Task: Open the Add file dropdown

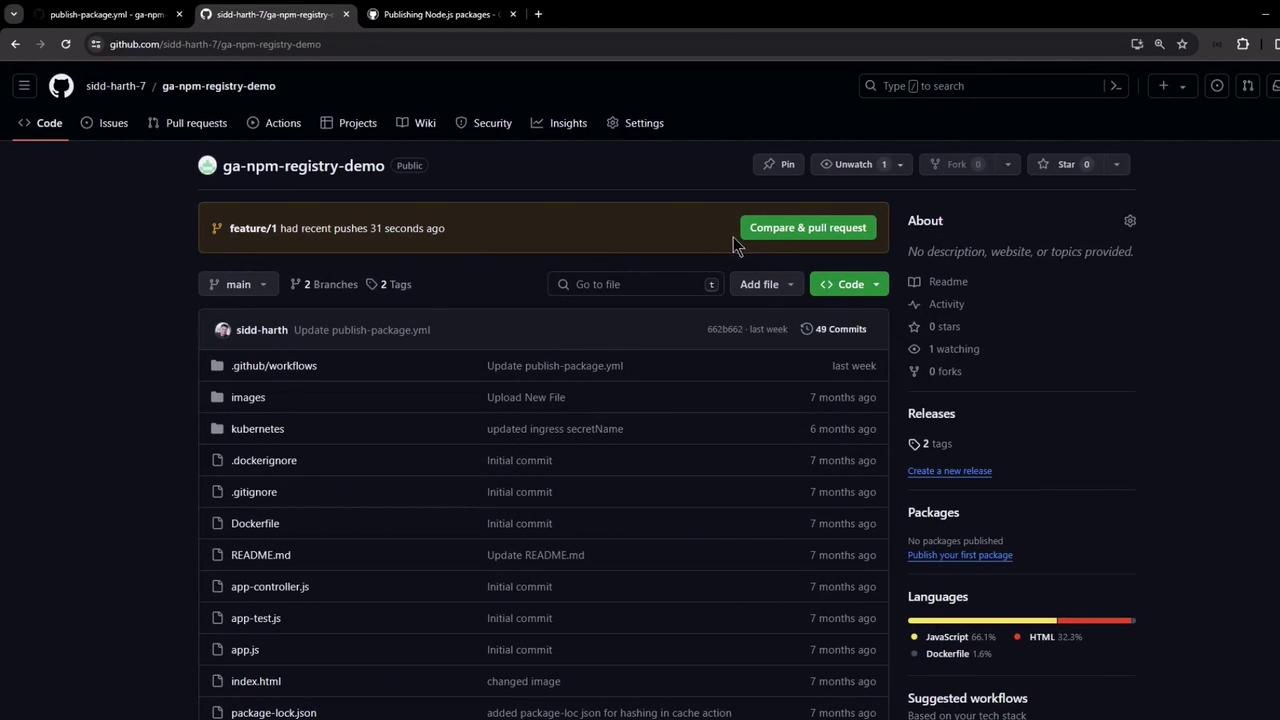Action: [767, 285]
